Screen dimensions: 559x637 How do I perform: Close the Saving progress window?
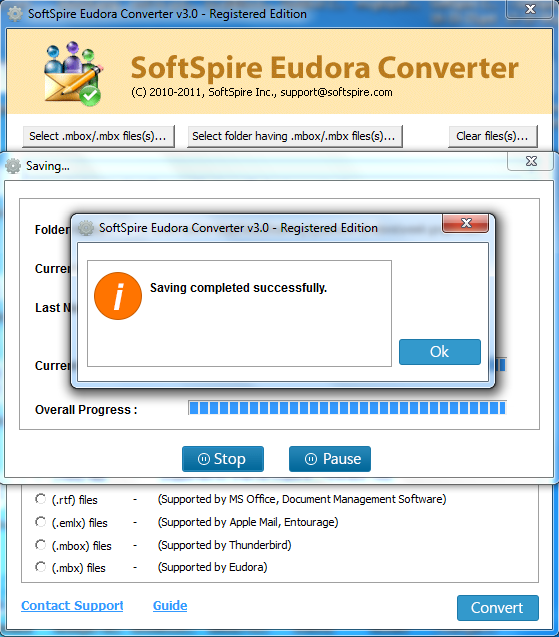[531, 161]
